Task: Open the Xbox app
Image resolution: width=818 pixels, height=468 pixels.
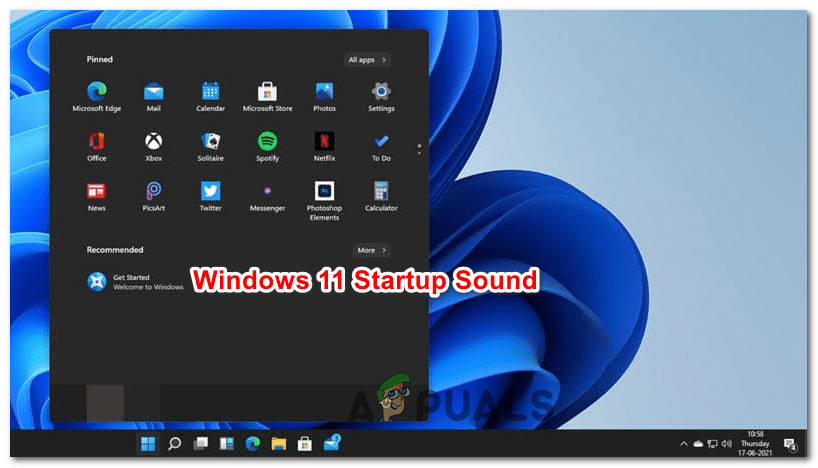Action: click(153, 147)
